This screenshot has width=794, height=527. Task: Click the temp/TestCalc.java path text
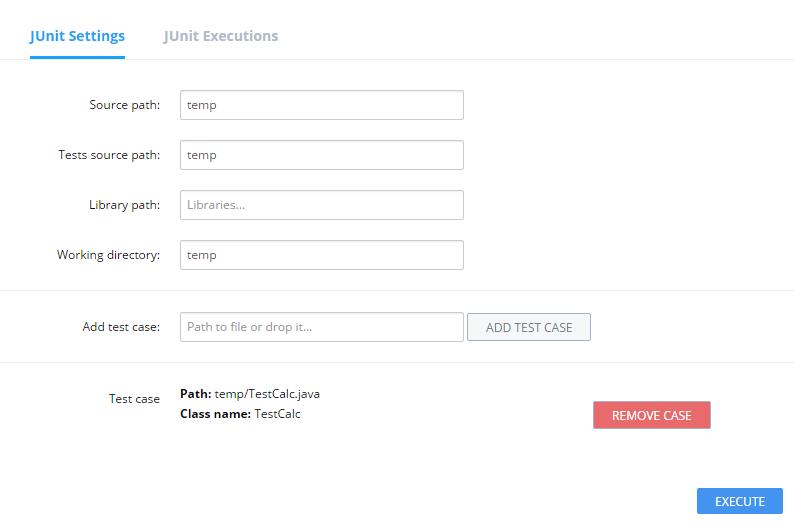(267, 394)
